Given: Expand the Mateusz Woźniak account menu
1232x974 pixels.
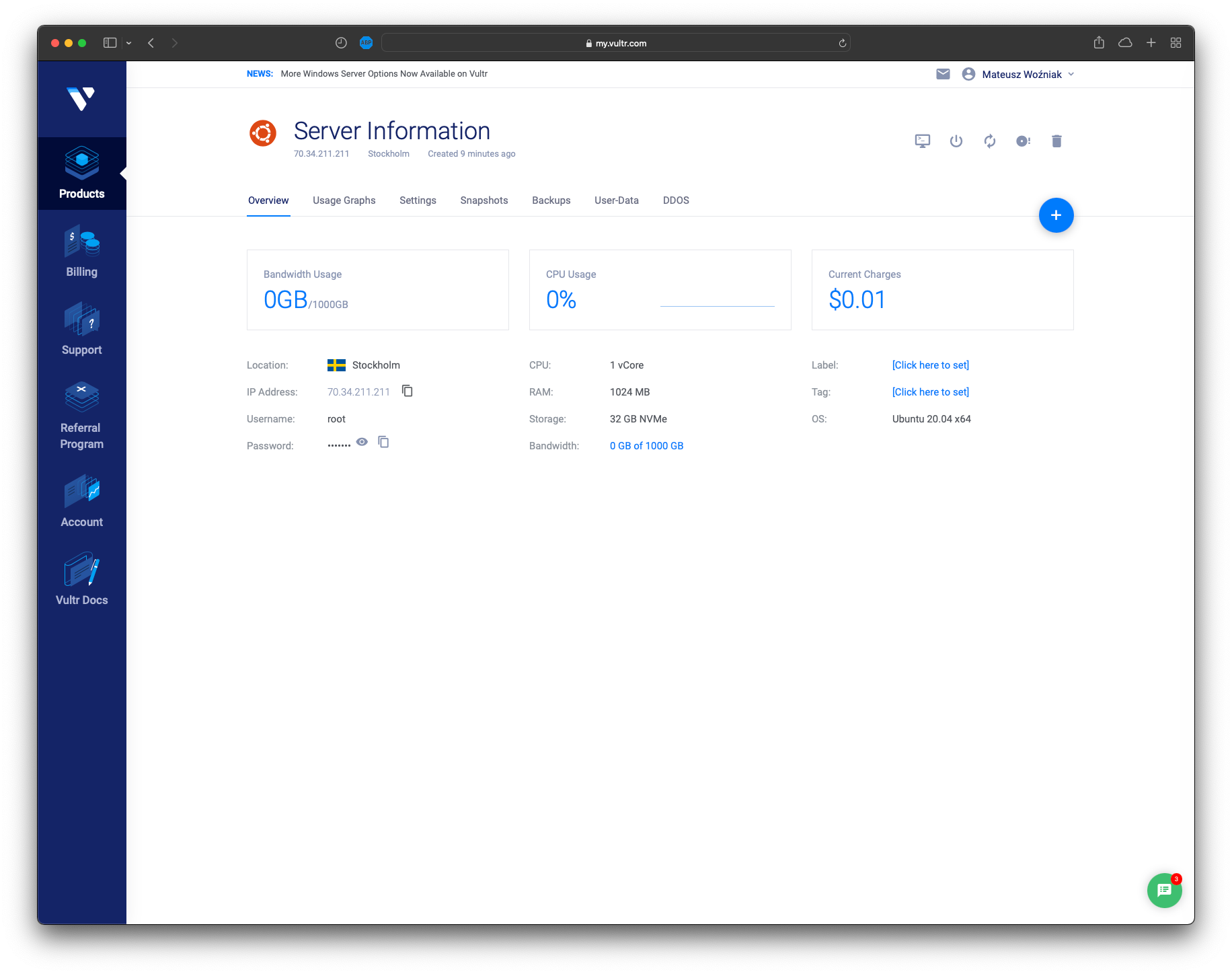Looking at the screenshot, I should tap(1028, 74).
